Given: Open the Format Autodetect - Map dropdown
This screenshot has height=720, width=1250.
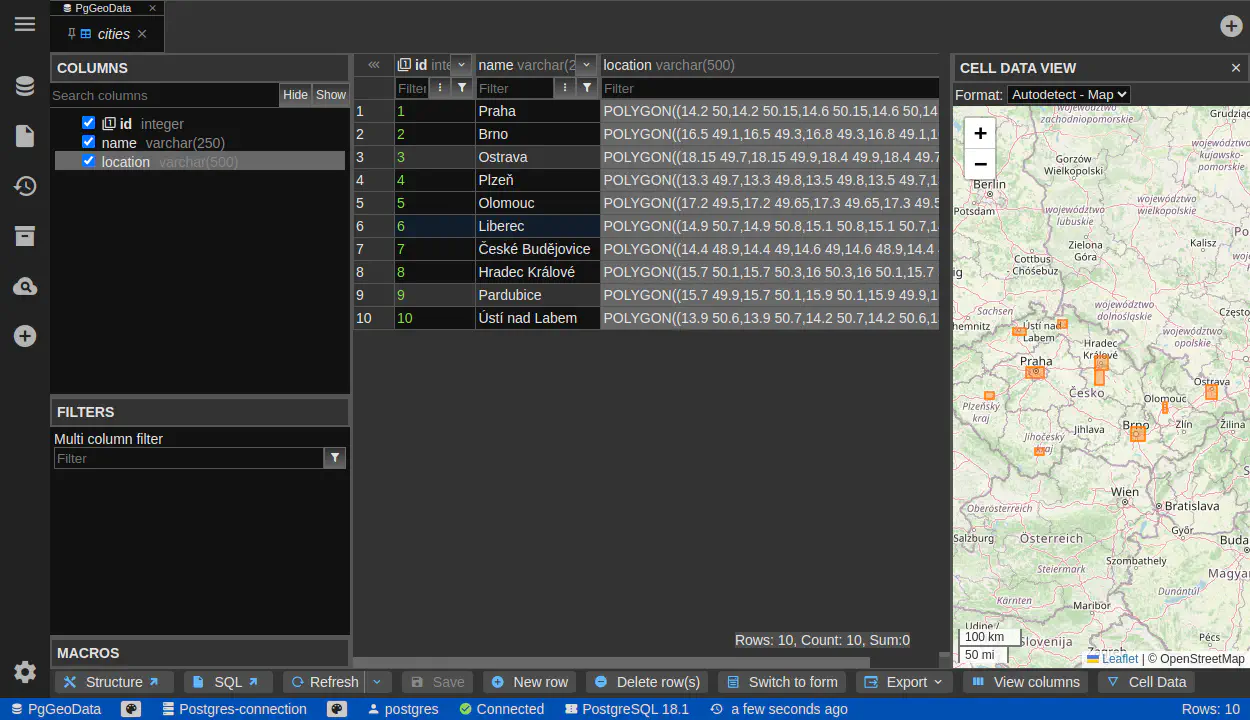Looking at the screenshot, I should pos(1068,95).
